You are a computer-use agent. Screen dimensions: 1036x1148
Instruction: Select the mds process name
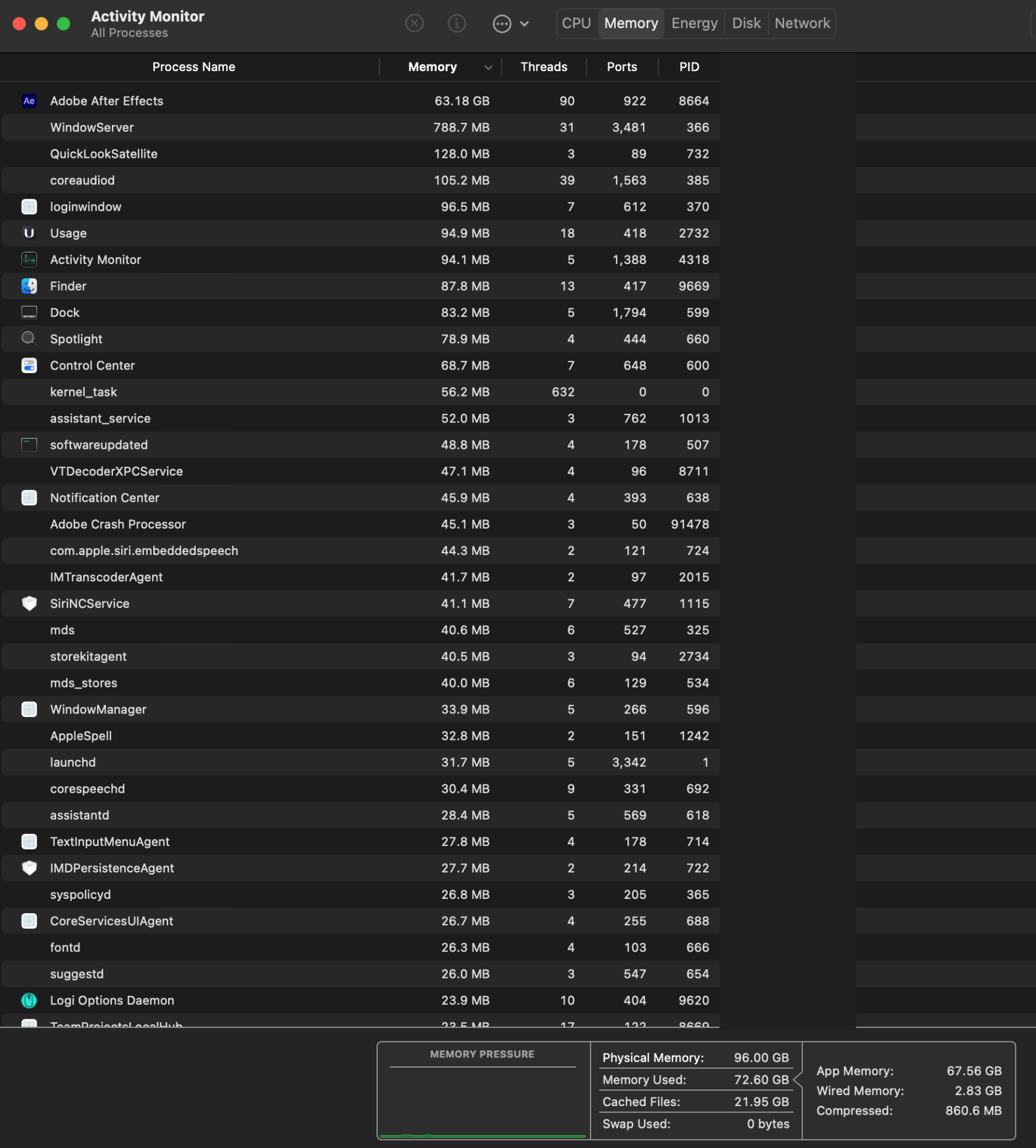pyautogui.click(x=62, y=630)
